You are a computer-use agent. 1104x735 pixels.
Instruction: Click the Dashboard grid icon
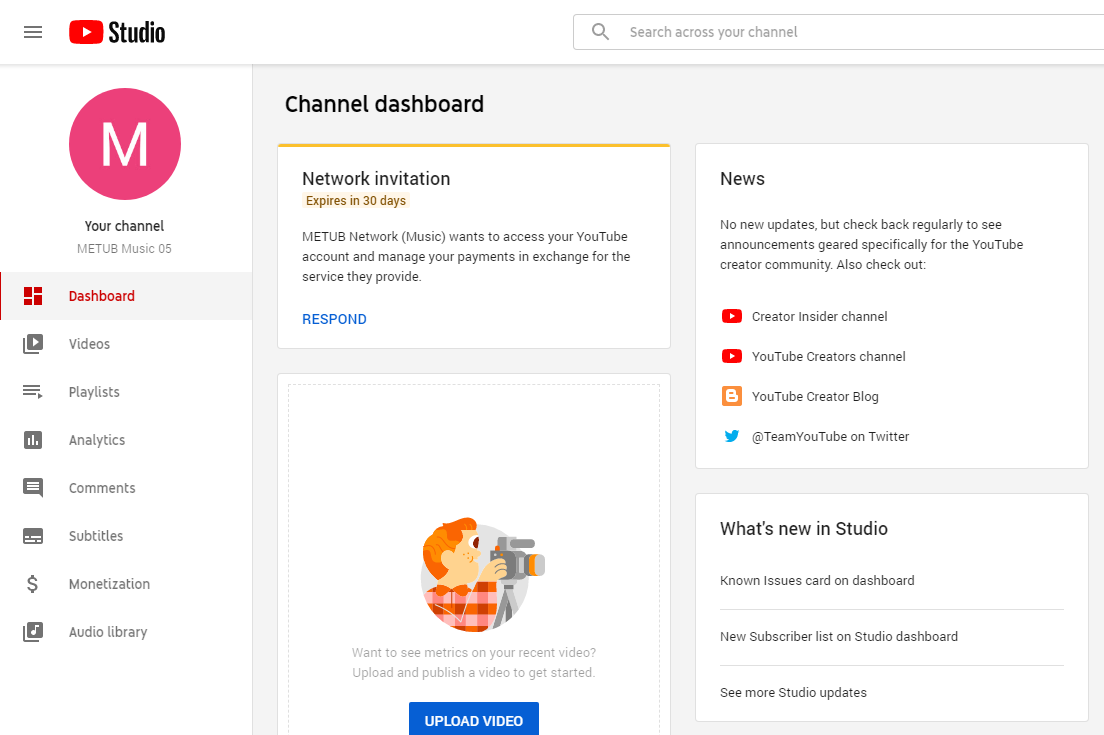pos(33,296)
